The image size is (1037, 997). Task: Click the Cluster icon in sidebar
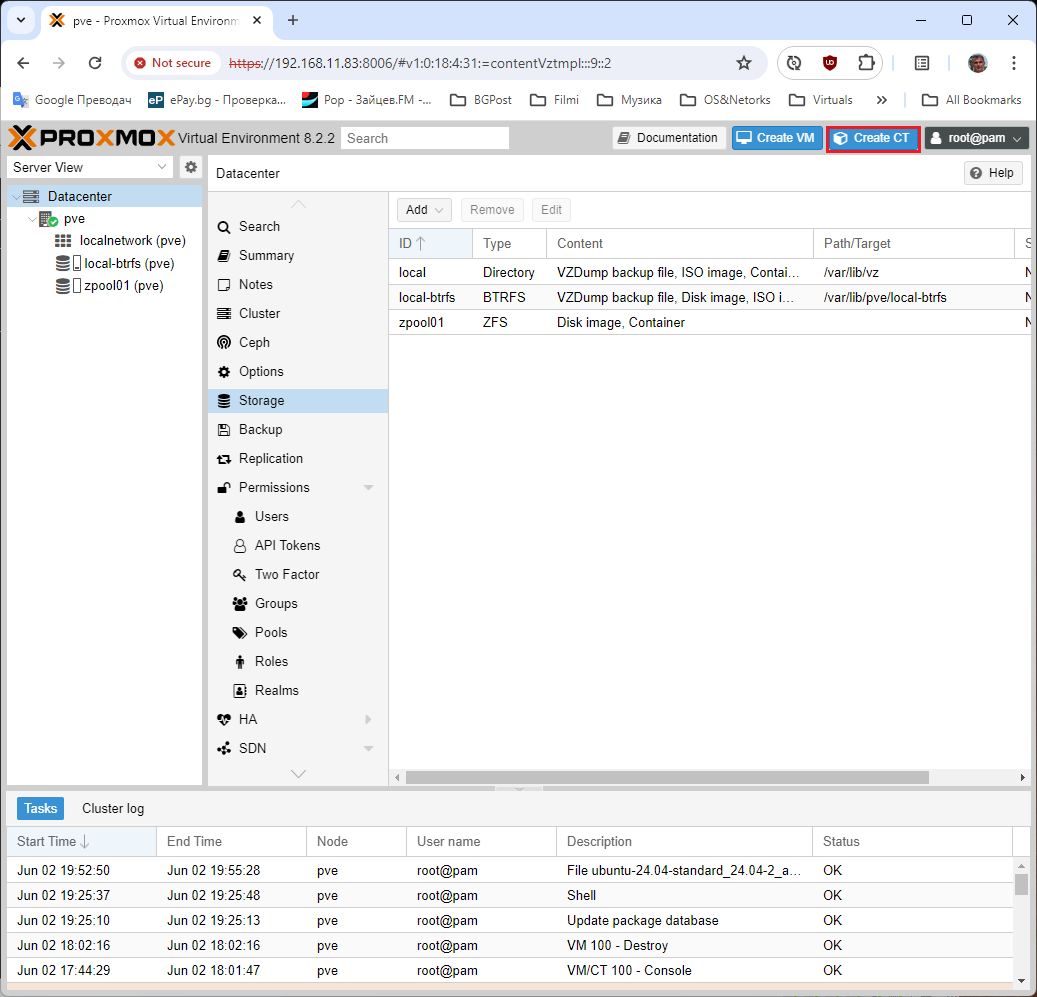[224, 313]
